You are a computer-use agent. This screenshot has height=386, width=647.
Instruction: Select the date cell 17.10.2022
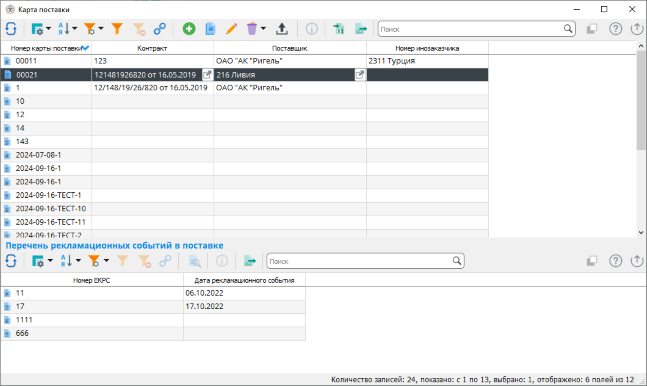[244, 306]
